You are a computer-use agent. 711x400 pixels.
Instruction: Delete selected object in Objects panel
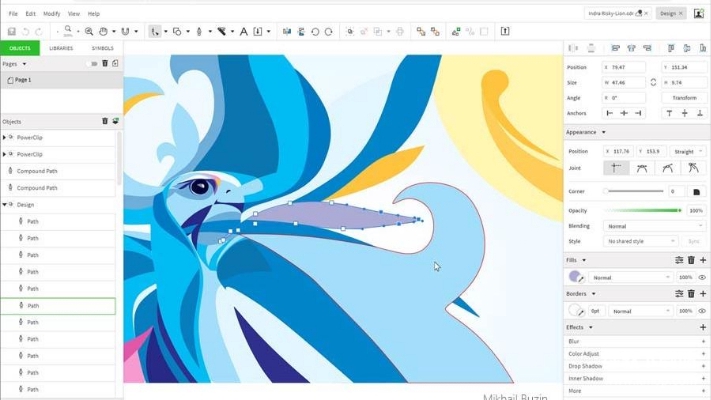click(x=105, y=121)
